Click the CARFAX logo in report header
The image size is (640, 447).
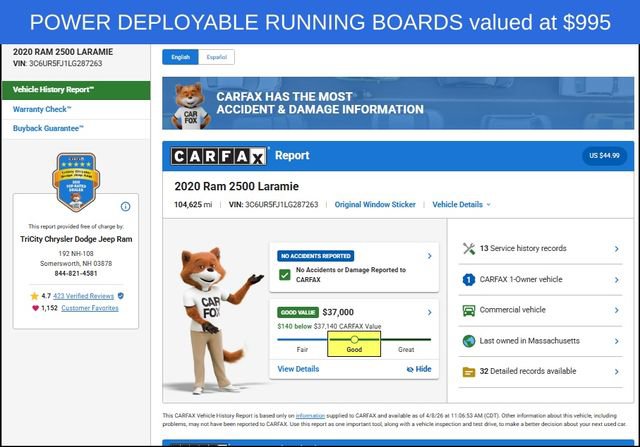[219, 156]
